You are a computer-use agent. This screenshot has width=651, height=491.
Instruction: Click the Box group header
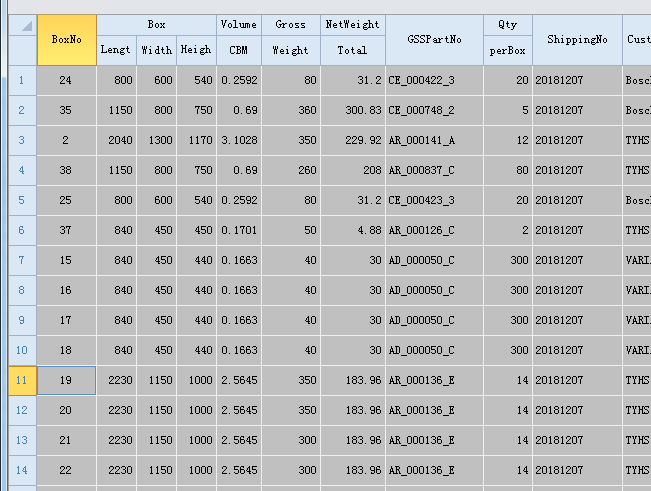[x=157, y=25]
